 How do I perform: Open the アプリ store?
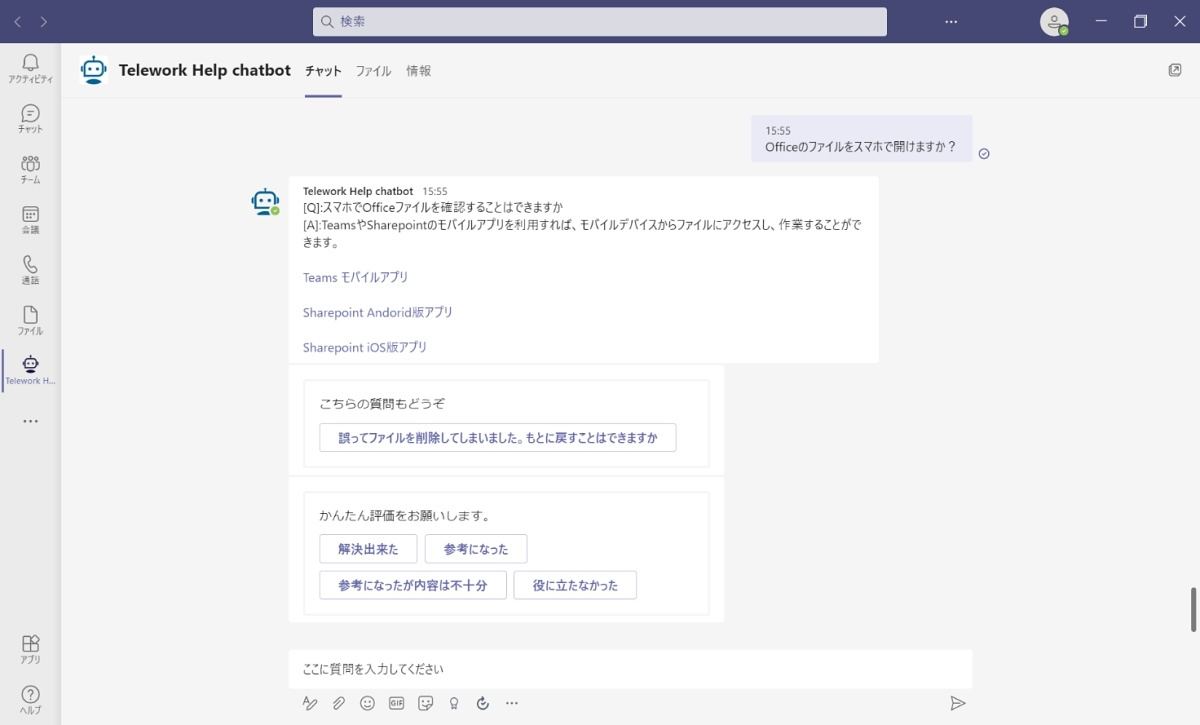click(30, 649)
